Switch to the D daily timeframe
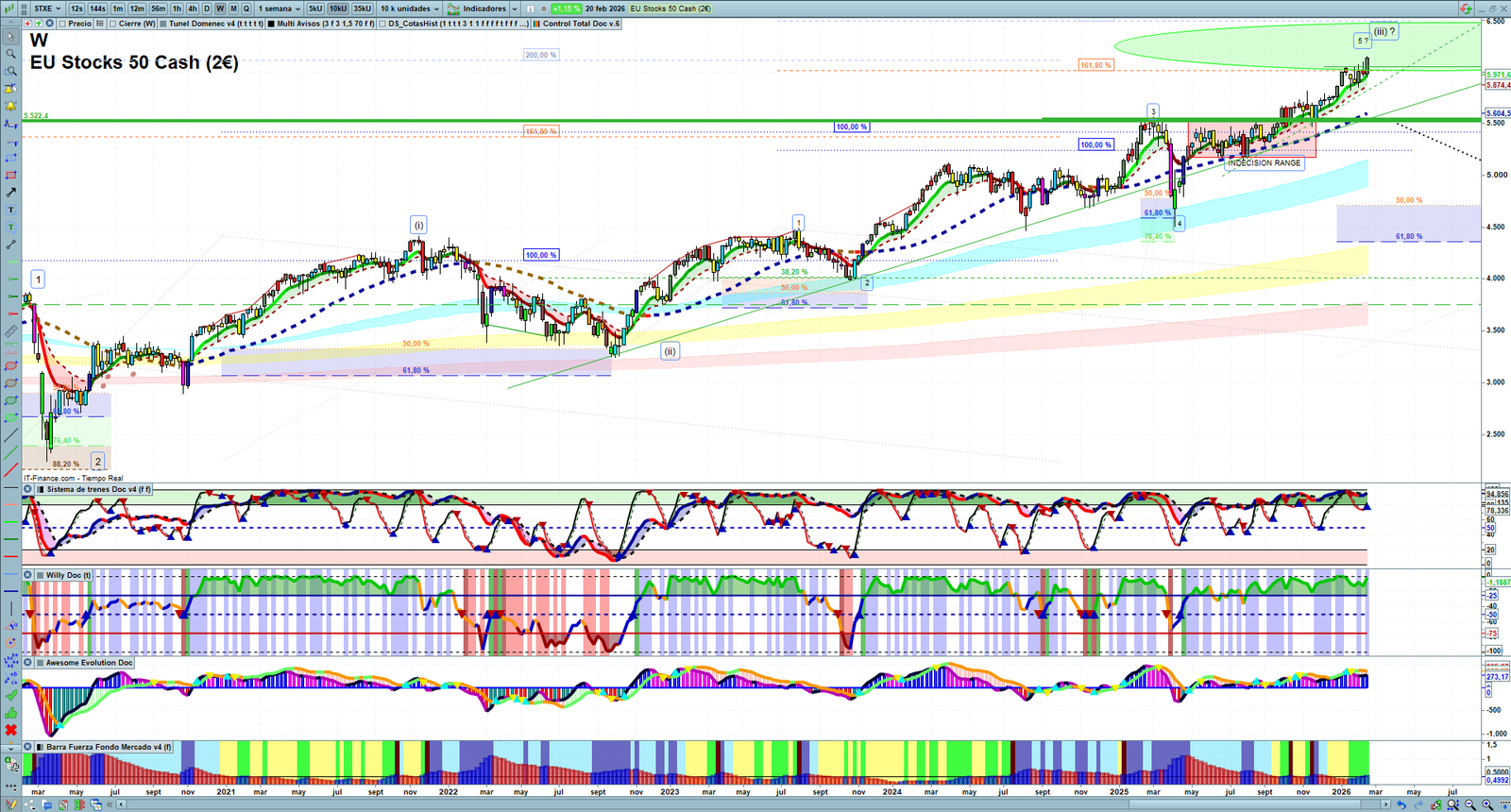Viewport: 1511px width, 812px height. 207,8
